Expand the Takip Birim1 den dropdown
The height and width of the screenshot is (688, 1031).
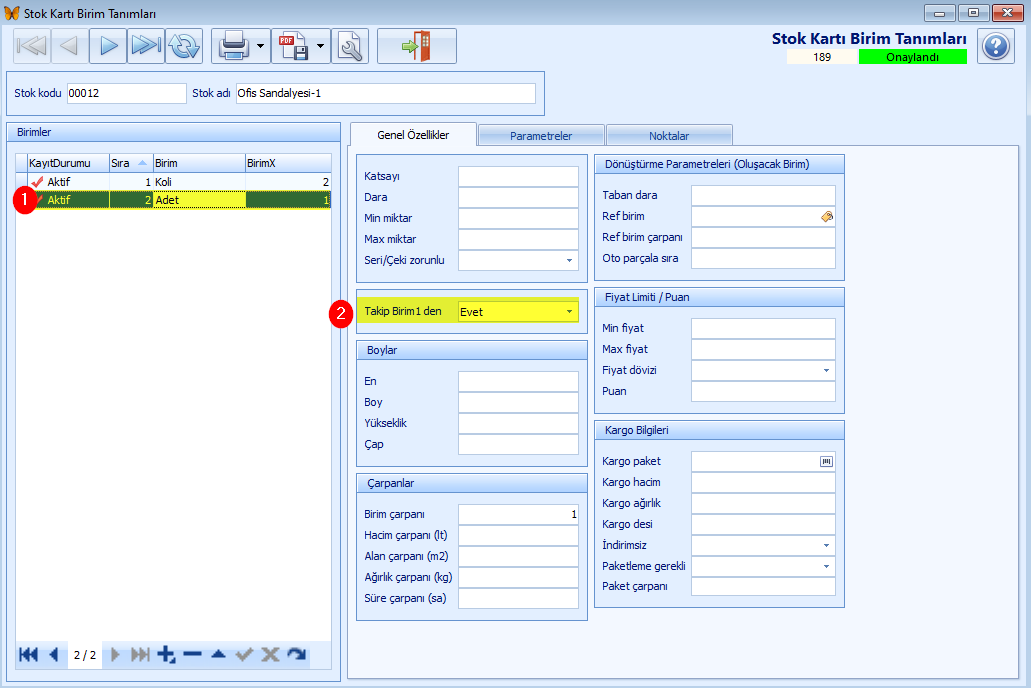[x=569, y=312]
